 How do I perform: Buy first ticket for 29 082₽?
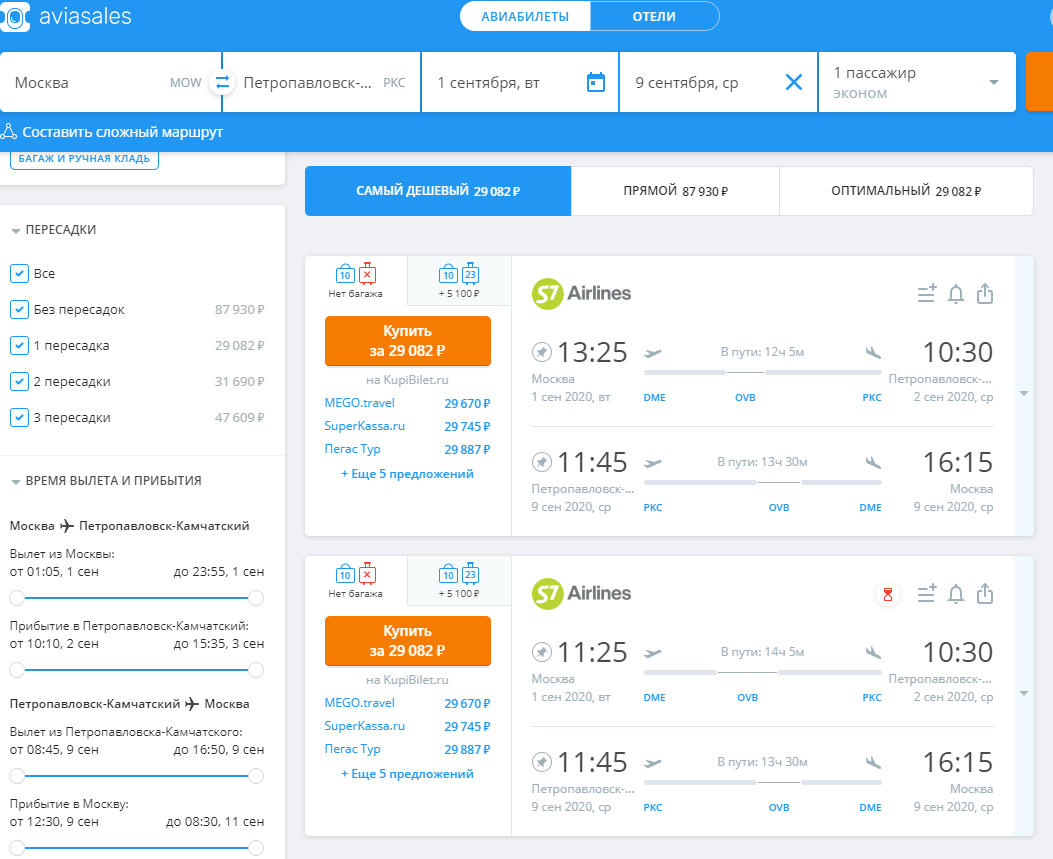408,341
